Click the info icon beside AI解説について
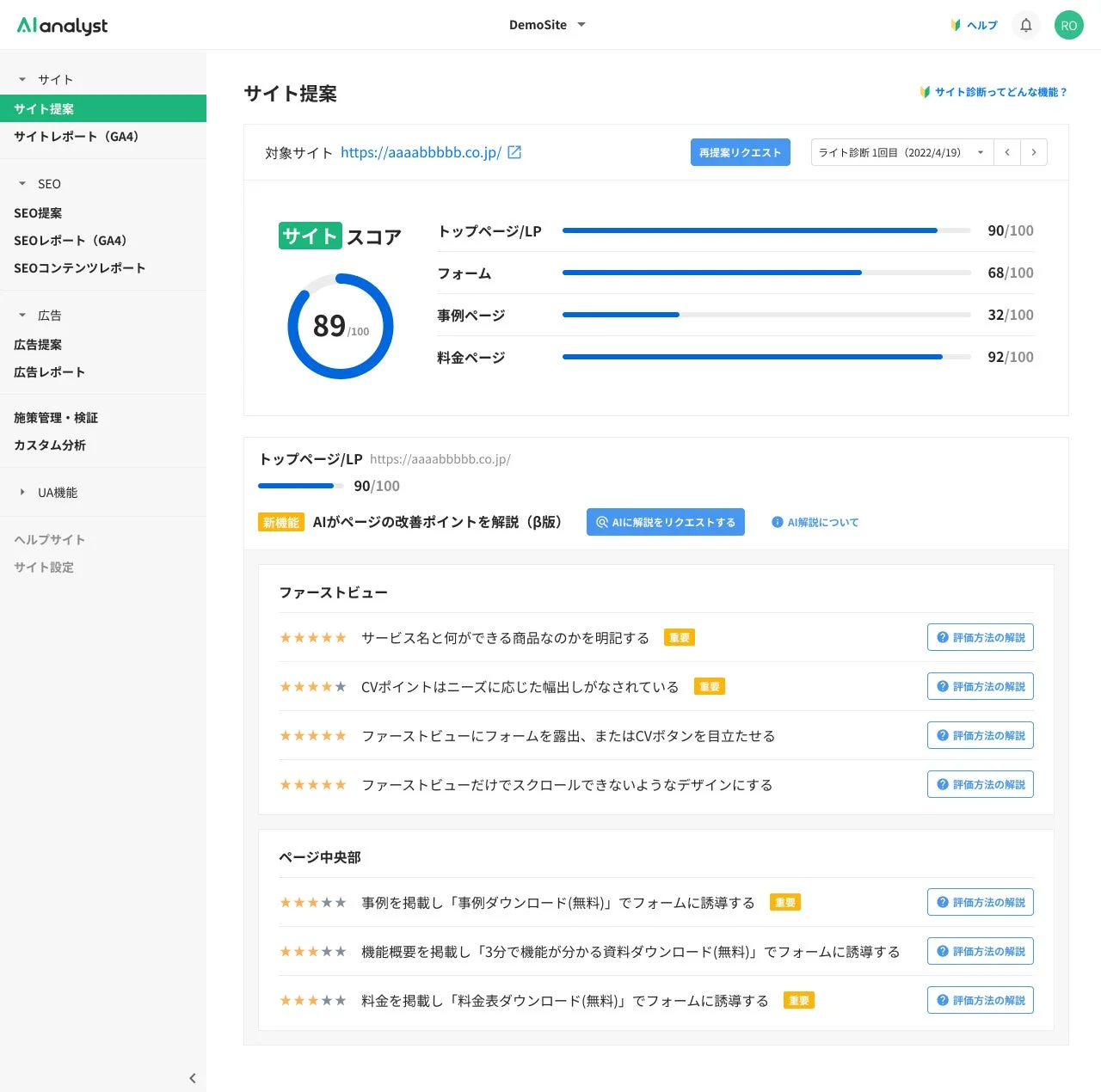Screen dimensions: 1101x1092 pyautogui.click(x=778, y=522)
